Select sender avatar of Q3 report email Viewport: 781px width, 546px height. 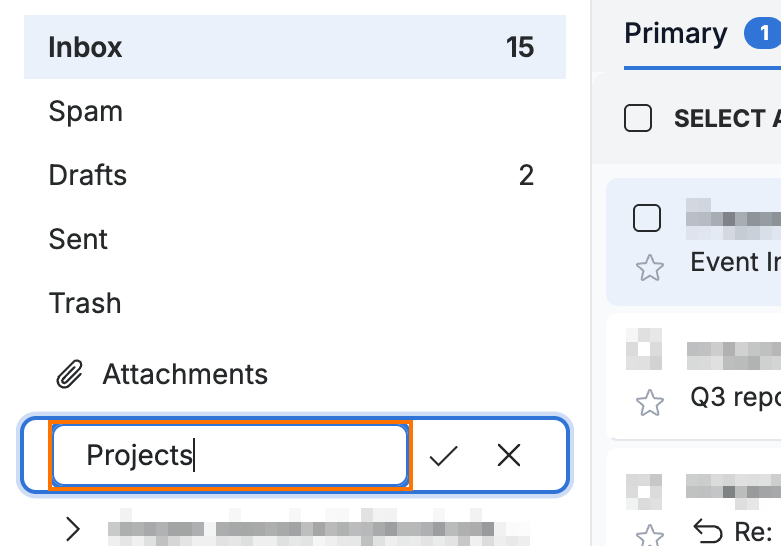click(644, 349)
